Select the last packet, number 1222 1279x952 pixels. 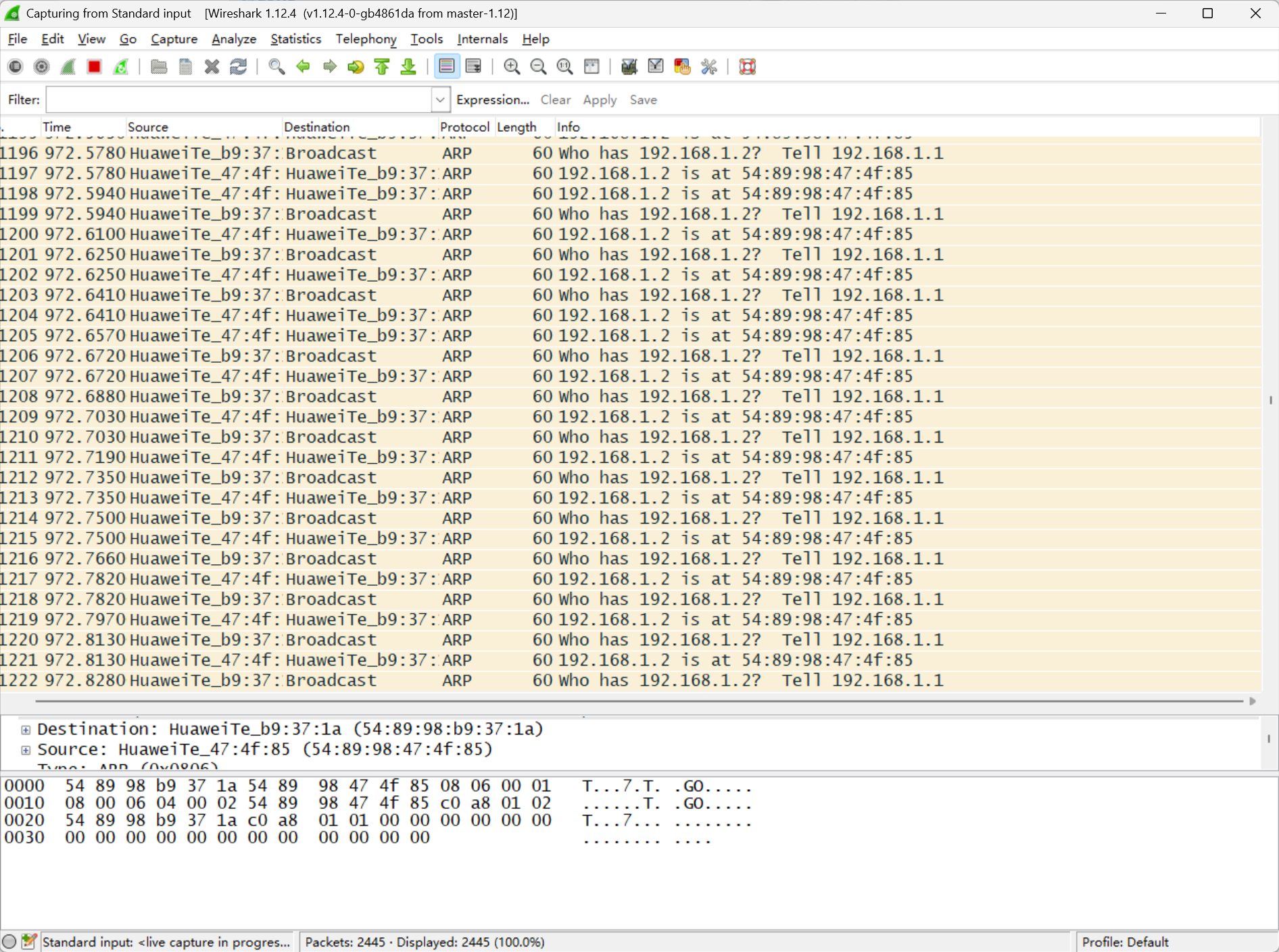point(630,680)
